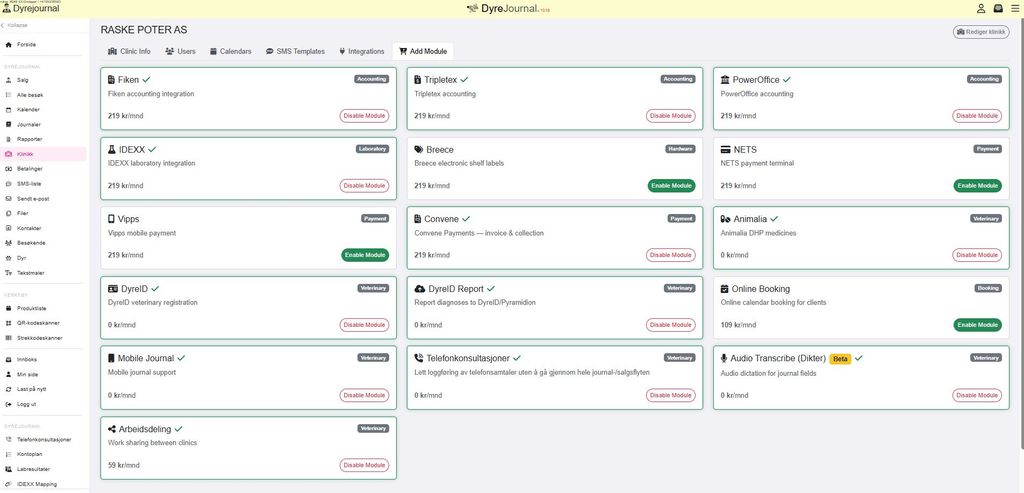
Task: Disable the DyreID veterinary registration module
Action: 364,325
